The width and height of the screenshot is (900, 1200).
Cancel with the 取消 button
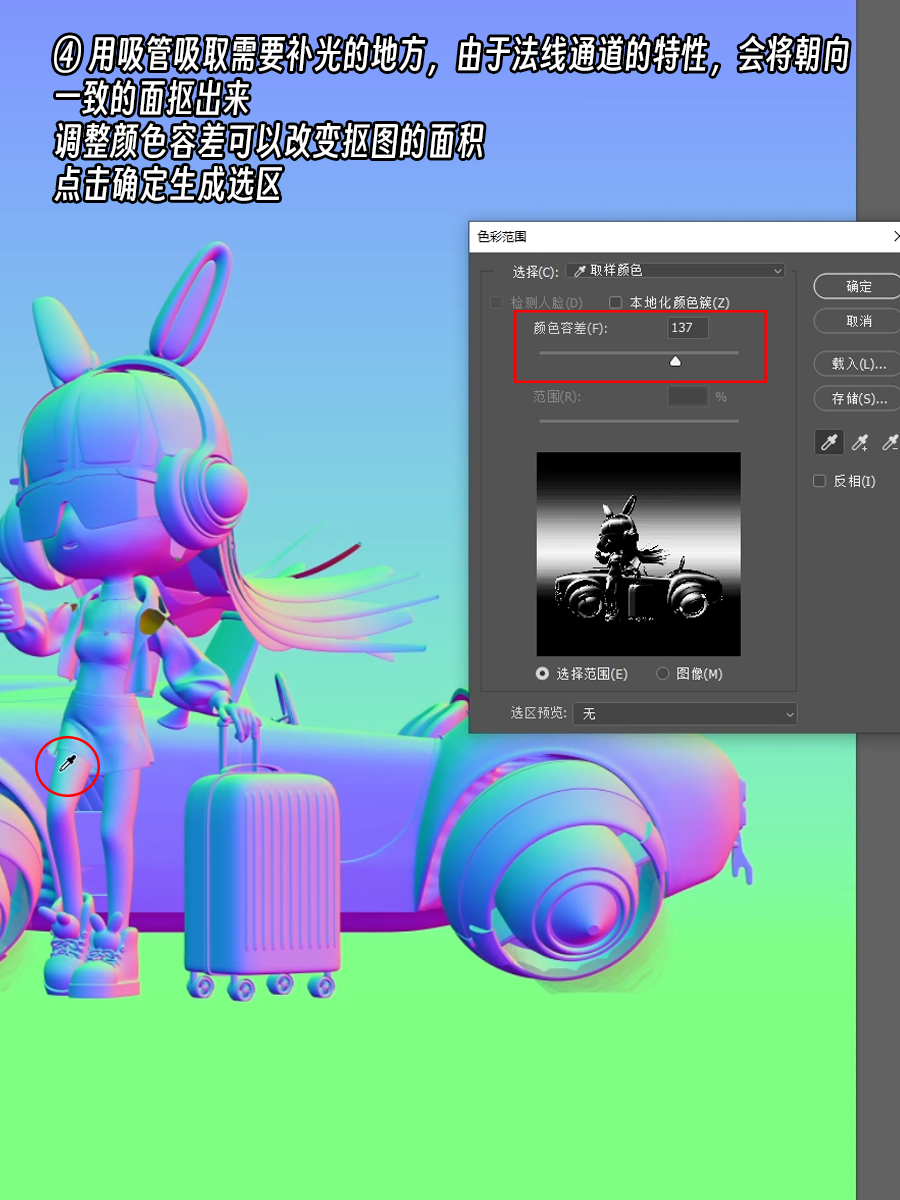tap(858, 321)
